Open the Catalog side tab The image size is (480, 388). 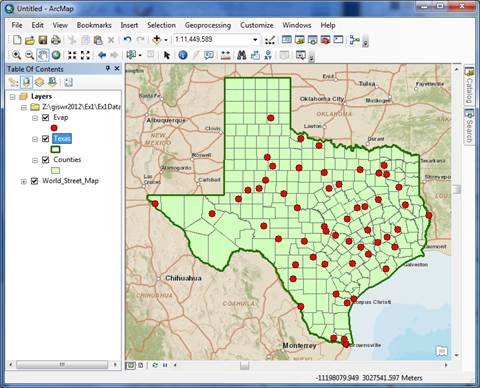469,85
